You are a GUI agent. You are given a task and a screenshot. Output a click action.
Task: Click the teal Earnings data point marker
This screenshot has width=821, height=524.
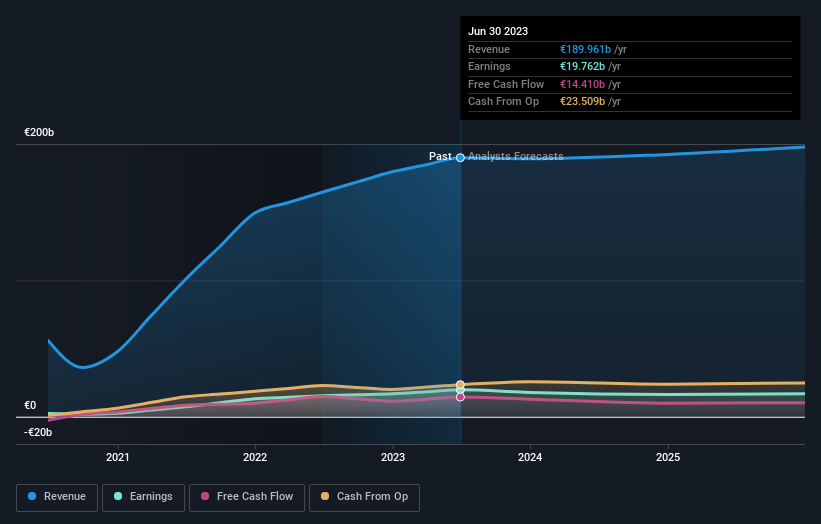[x=460, y=390]
